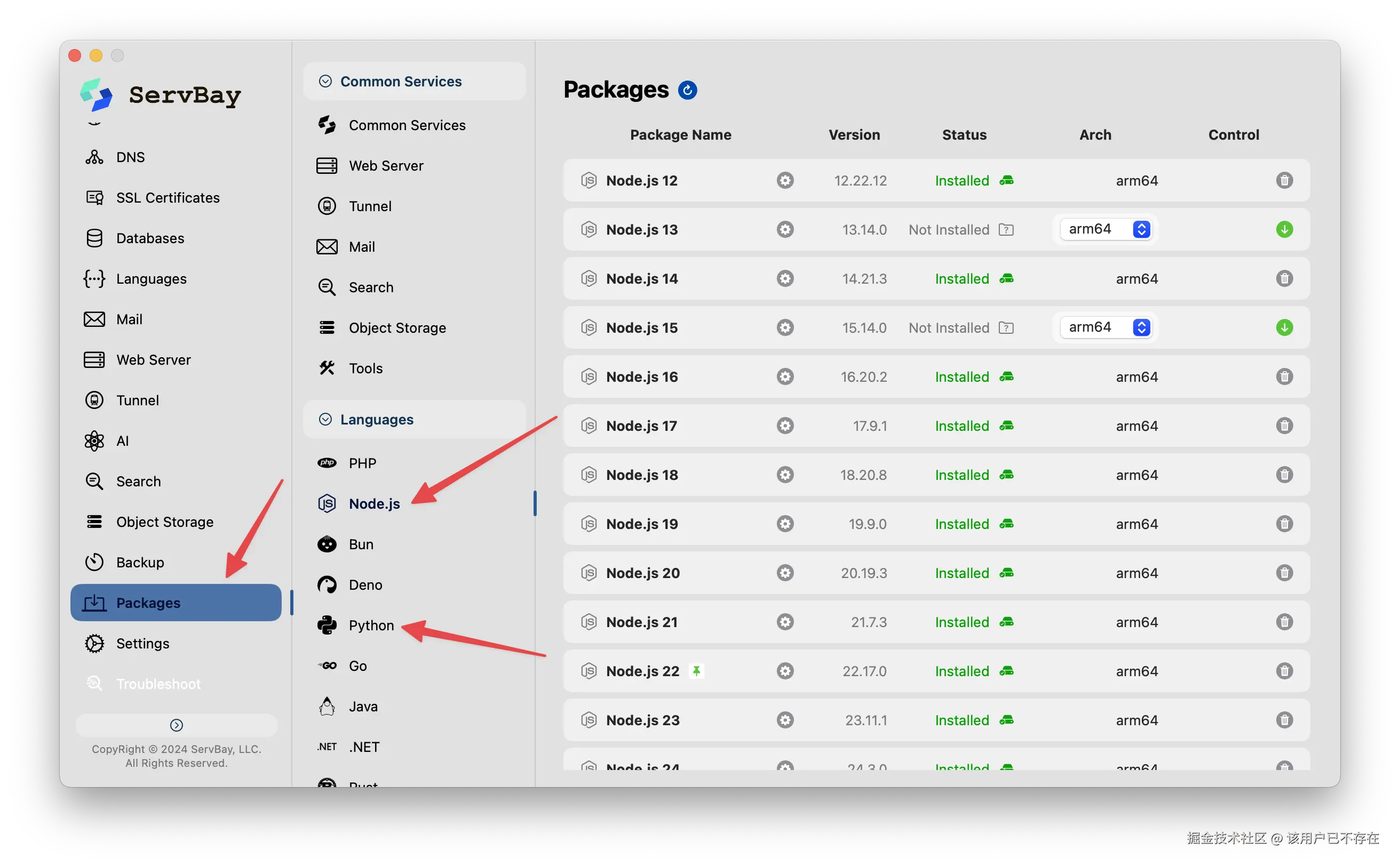Open the gear settings for Node.js 14
Screen dimensions: 1400x866
pyautogui.click(x=784, y=279)
